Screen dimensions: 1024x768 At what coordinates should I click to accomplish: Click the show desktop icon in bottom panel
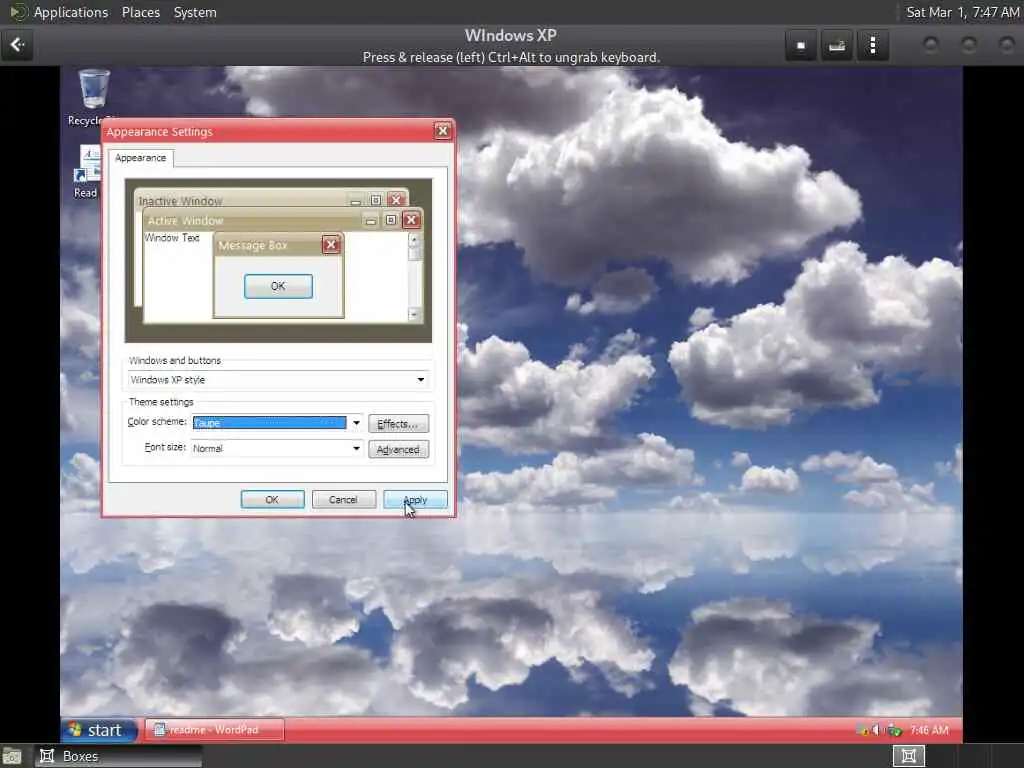coord(12,757)
